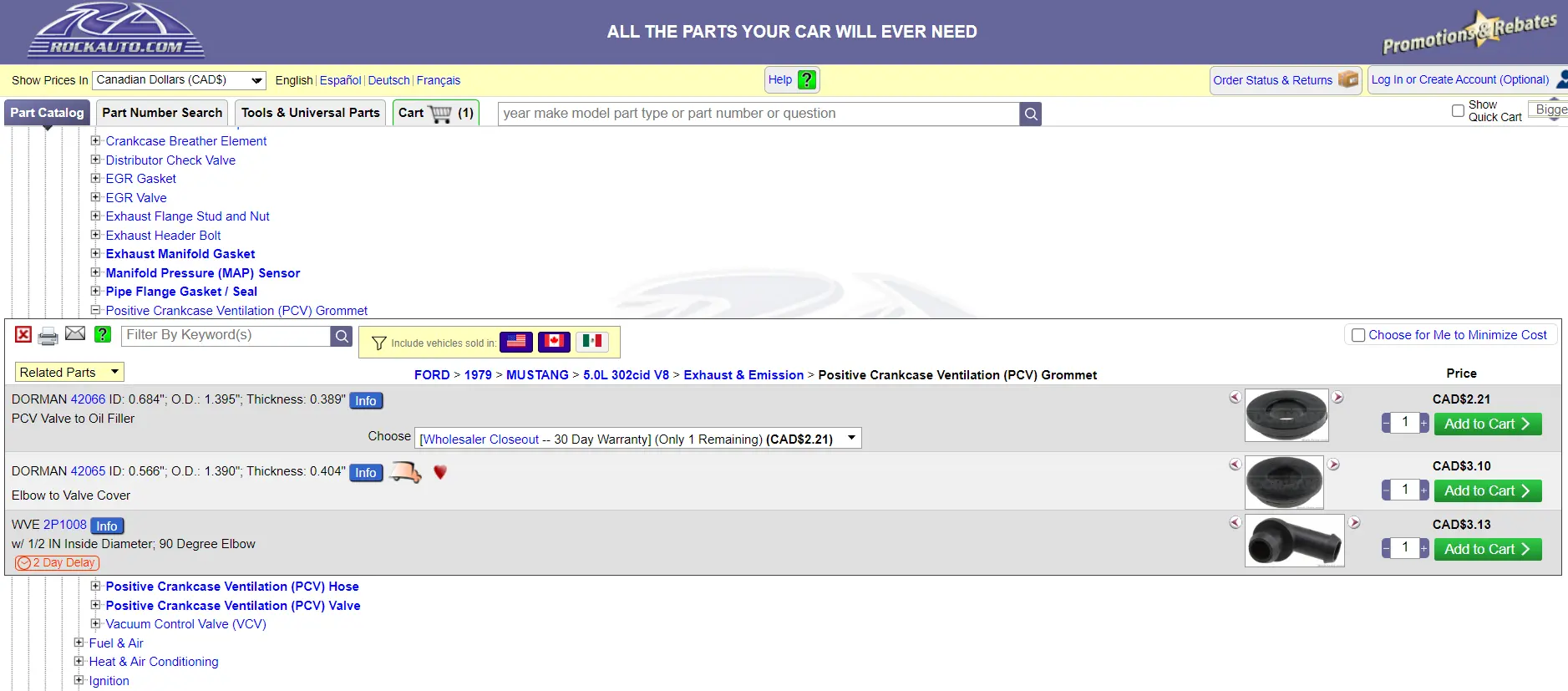The height and width of the screenshot is (691, 1568).
Task: Open the Promotions & Rebates star link
Action: click(1470, 33)
